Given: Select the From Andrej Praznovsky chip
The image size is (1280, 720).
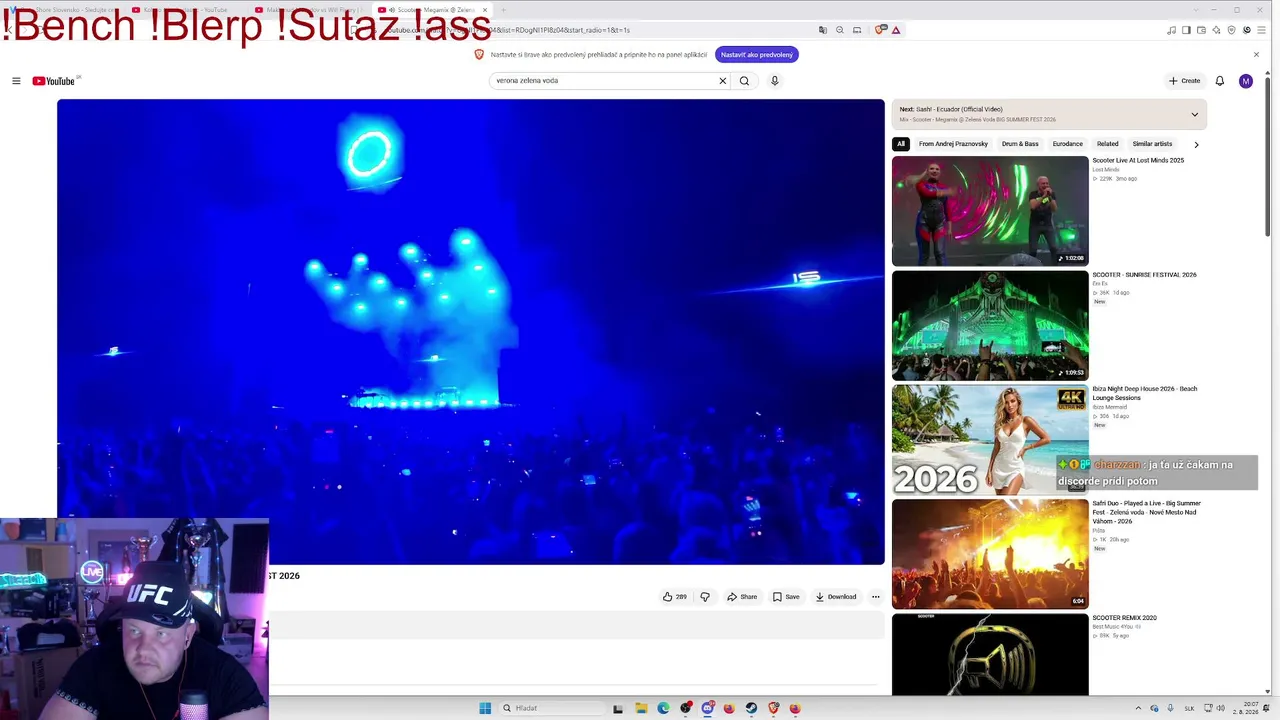Looking at the screenshot, I should [953, 144].
